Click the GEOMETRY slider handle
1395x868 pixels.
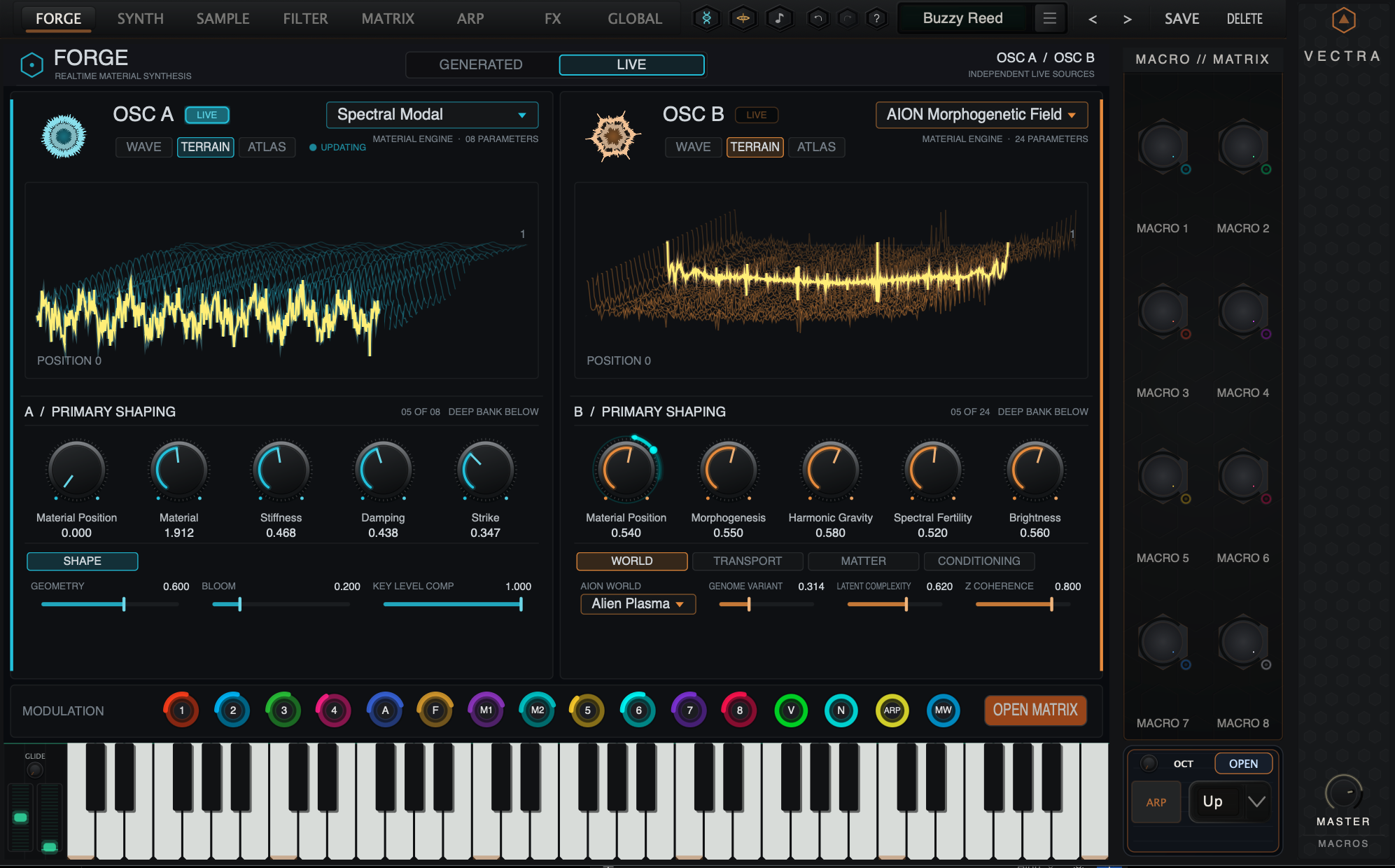124,604
